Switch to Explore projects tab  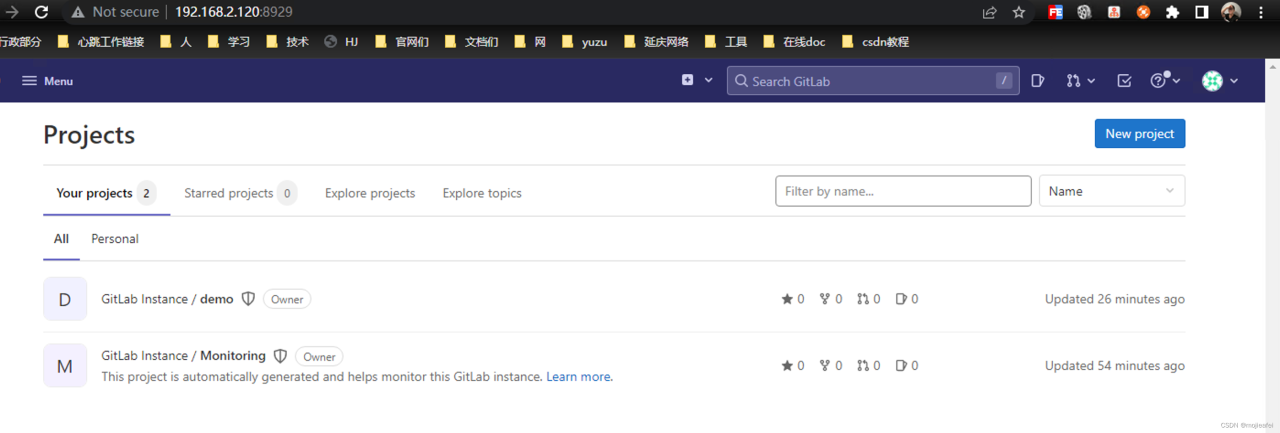(370, 193)
